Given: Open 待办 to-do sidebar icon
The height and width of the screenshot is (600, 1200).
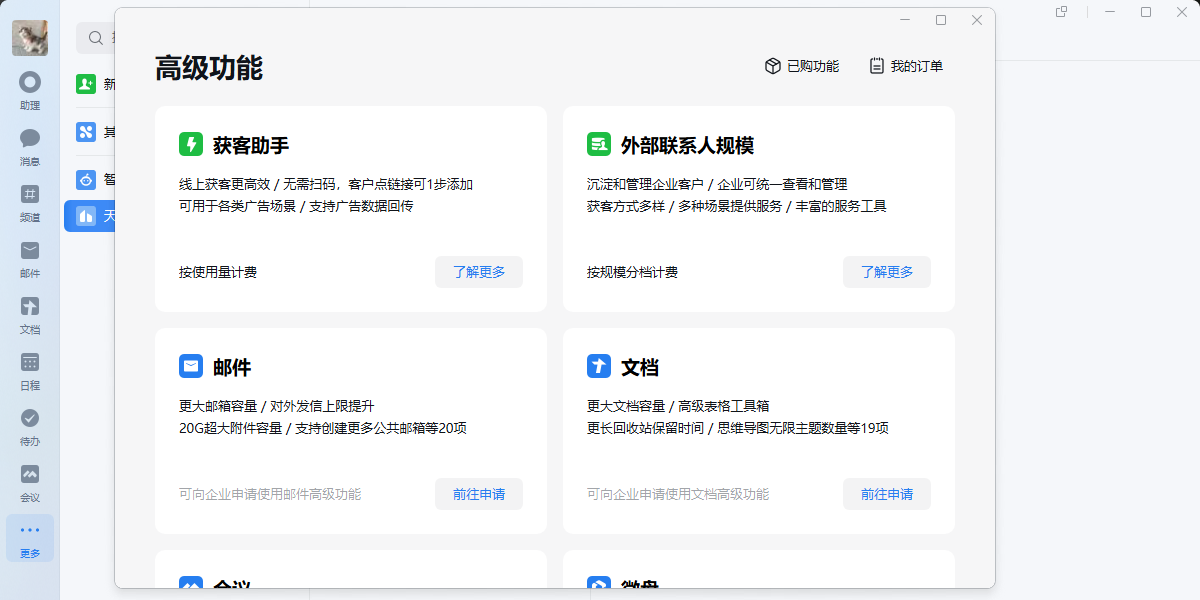Looking at the screenshot, I should tap(30, 426).
